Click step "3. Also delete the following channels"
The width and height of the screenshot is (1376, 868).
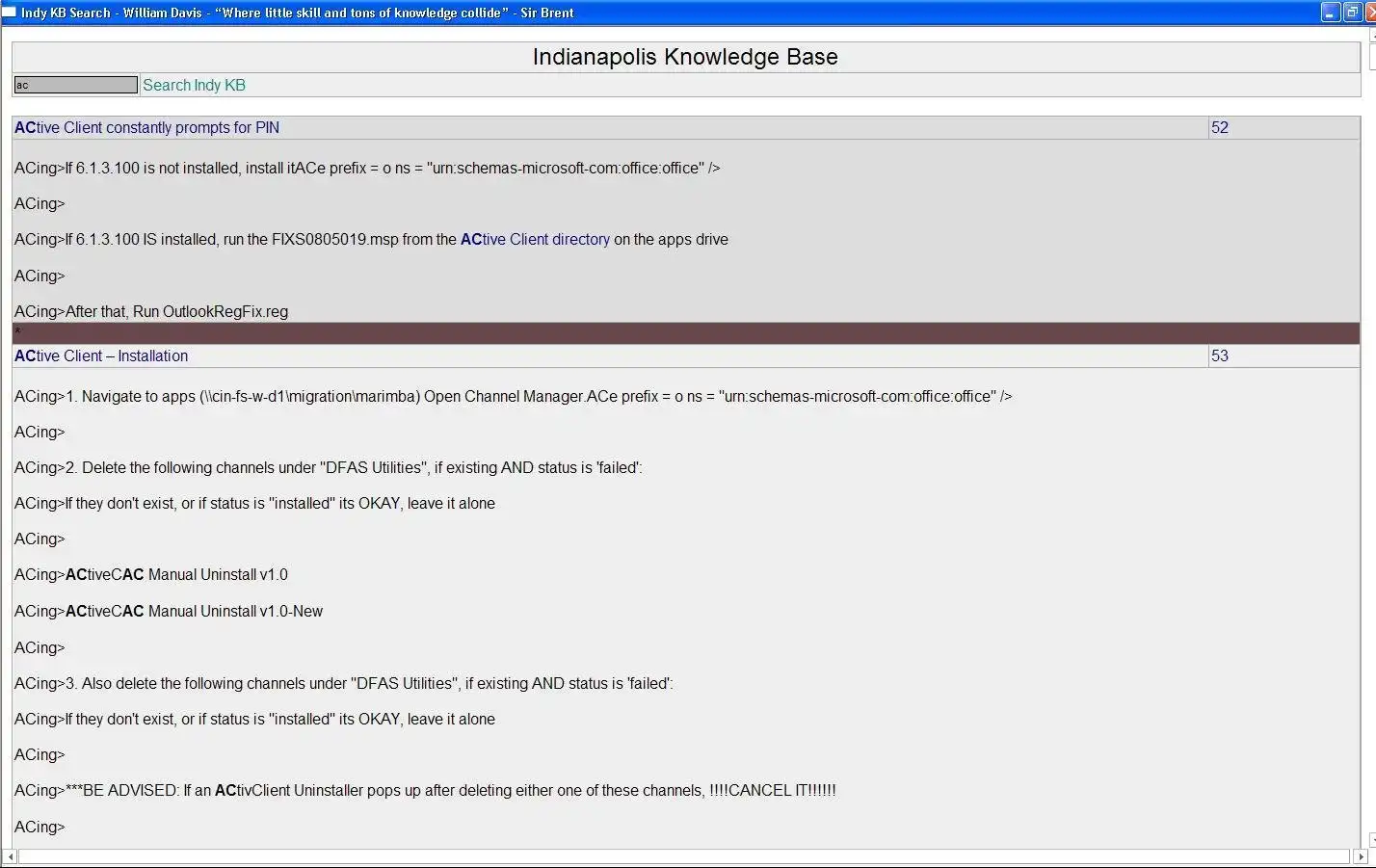[343, 683]
